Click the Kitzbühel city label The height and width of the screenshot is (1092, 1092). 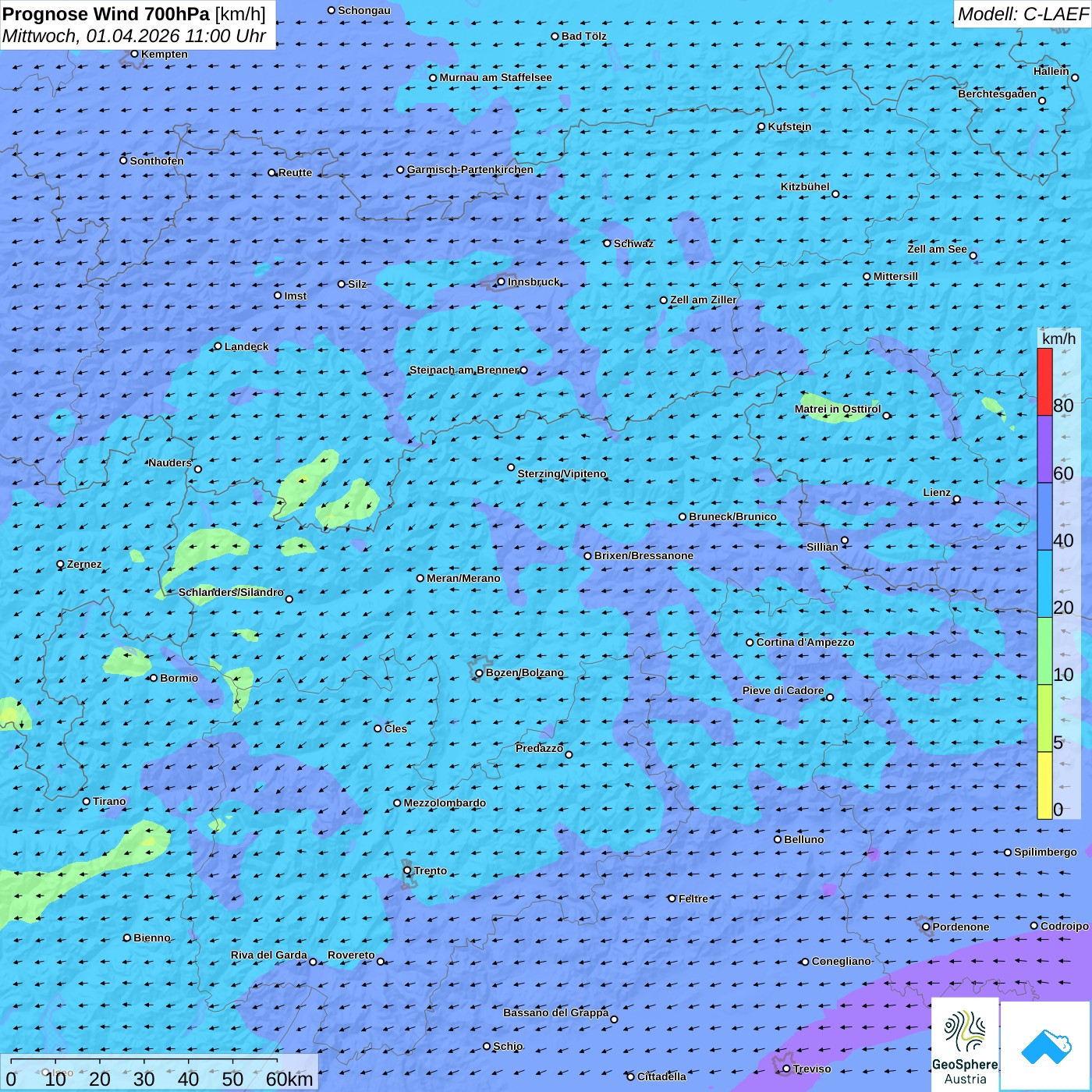tap(805, 186)
